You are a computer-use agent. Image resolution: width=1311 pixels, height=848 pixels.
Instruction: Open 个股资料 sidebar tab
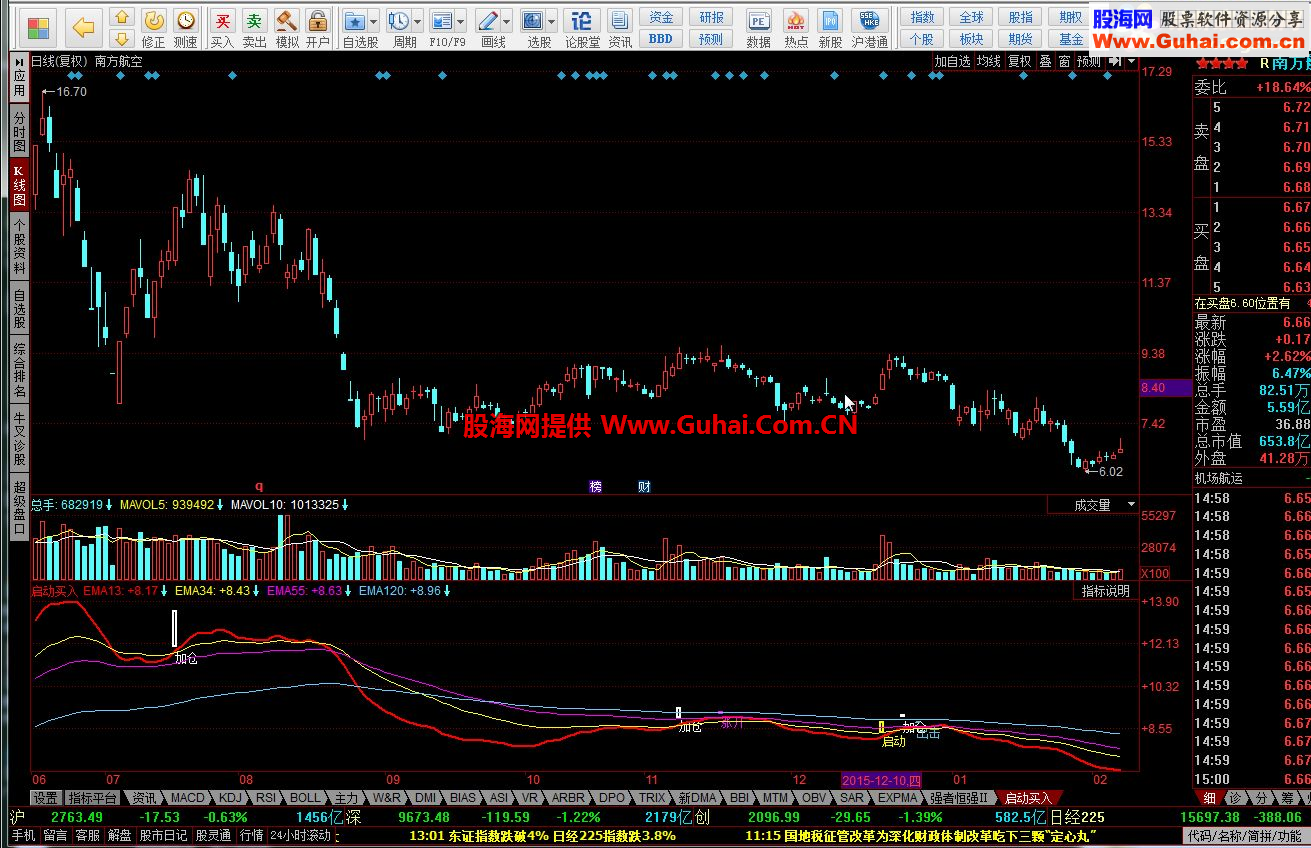click(x=19, y=247)
